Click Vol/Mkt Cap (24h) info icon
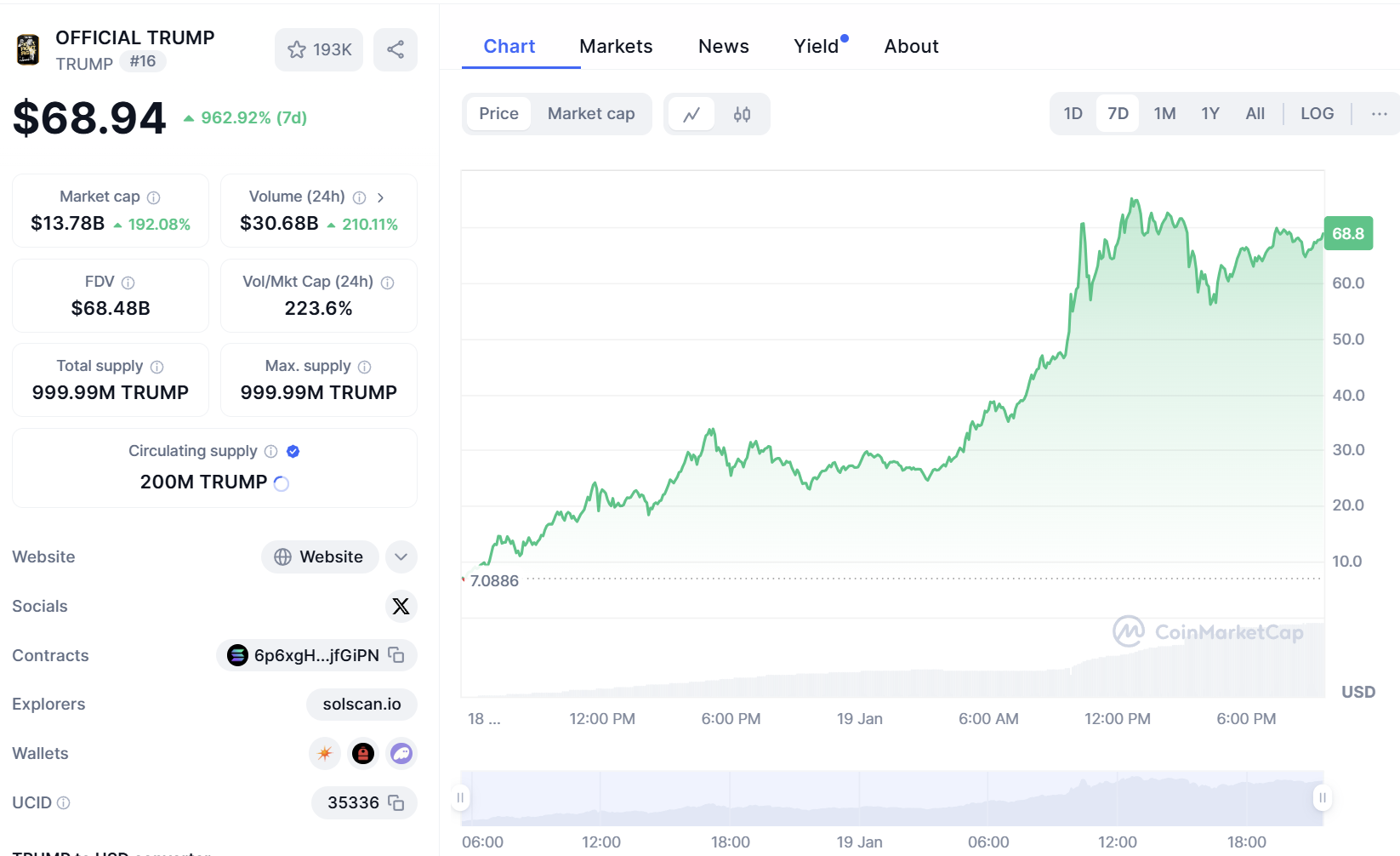The height and width of the screenshot is (856, 1400). (388, 282)
